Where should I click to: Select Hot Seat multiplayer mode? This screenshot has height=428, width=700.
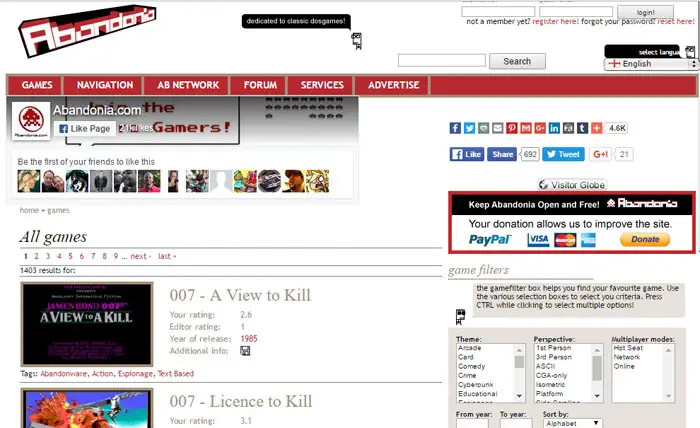[628, 348]
